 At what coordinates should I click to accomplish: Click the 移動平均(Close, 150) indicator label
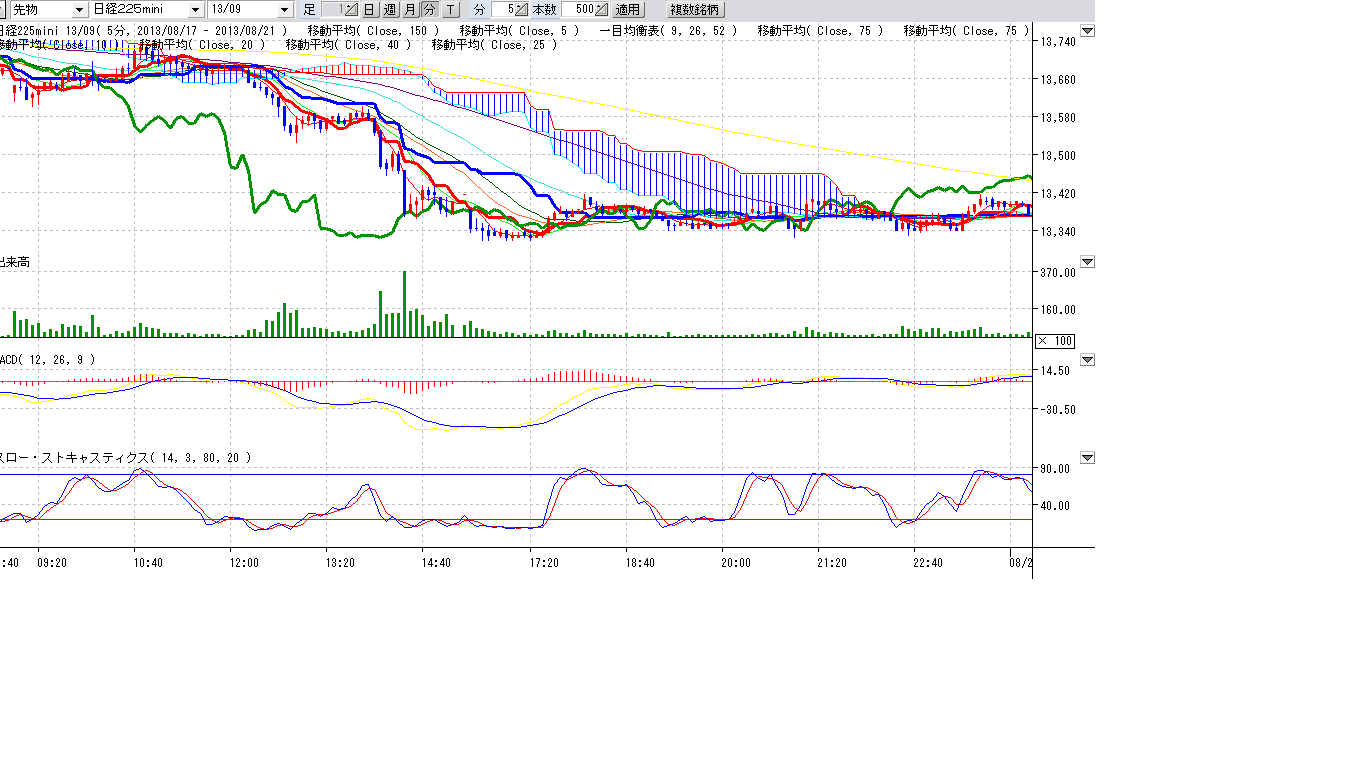pyautogui.click(x=373, y=31)
